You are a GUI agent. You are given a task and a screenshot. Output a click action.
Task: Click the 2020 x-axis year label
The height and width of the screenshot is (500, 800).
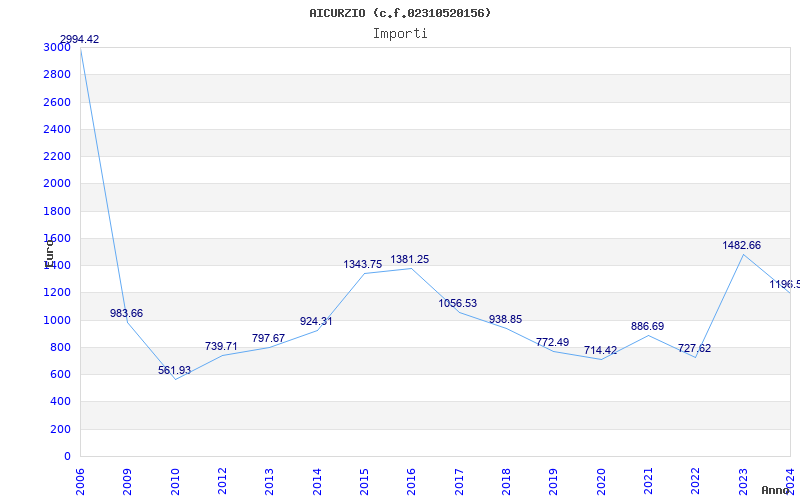point(601,482)
